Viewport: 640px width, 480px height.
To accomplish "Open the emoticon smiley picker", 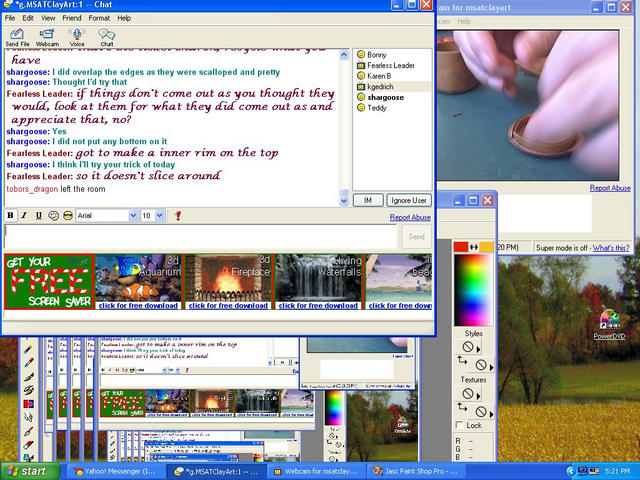I will (53, 216).
